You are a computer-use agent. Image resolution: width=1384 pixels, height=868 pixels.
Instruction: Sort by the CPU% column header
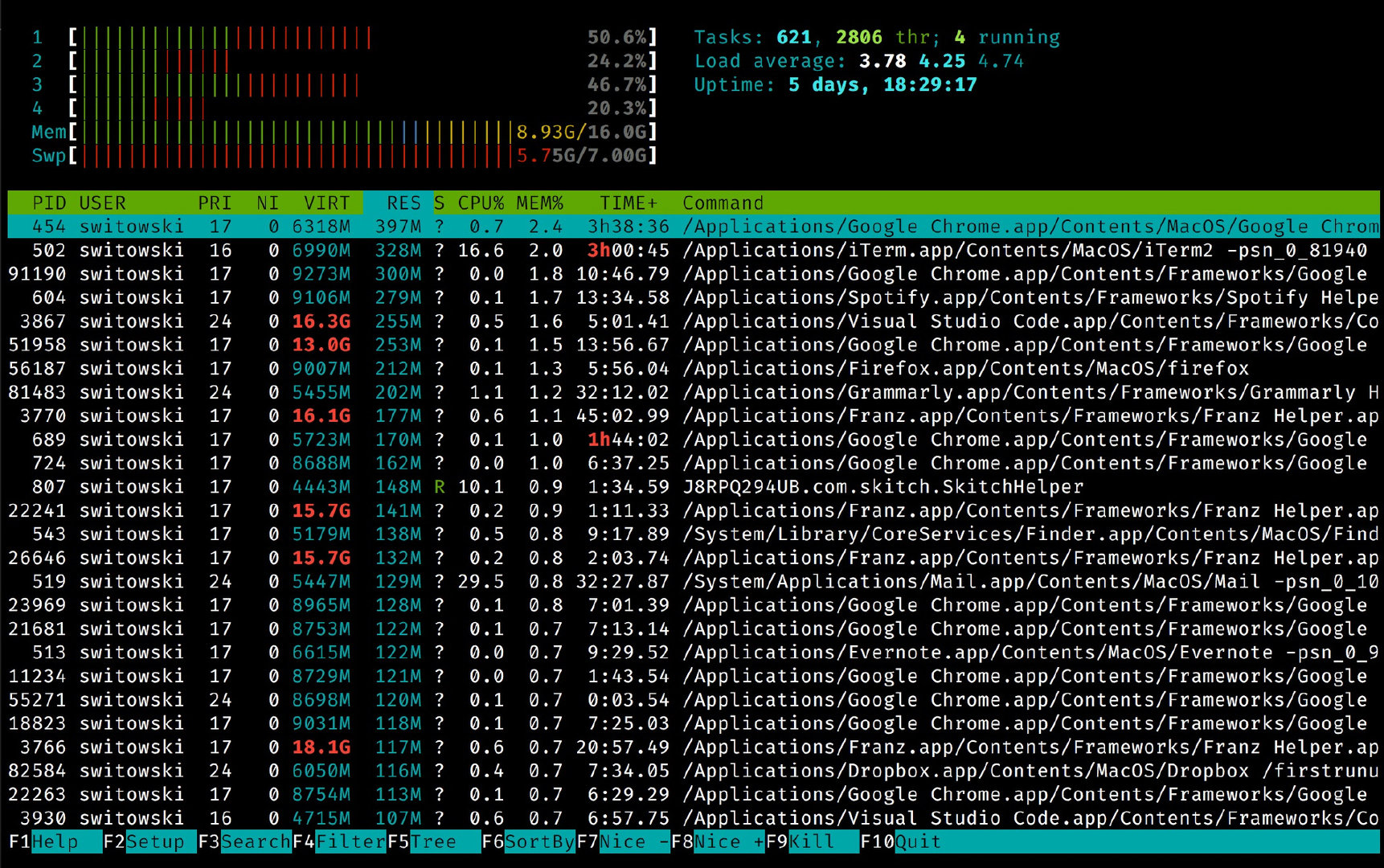point(480,203)
